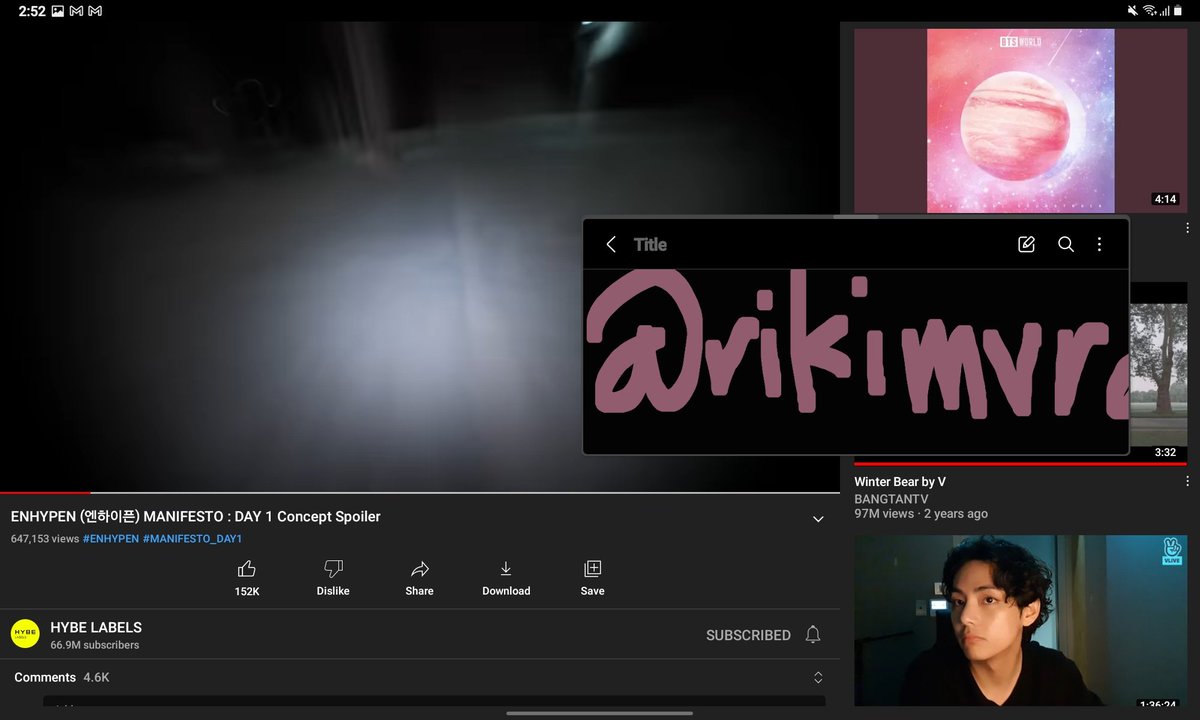1200x720 pixels.
Task: Open the Share arrow option
Action: [420, 569]
